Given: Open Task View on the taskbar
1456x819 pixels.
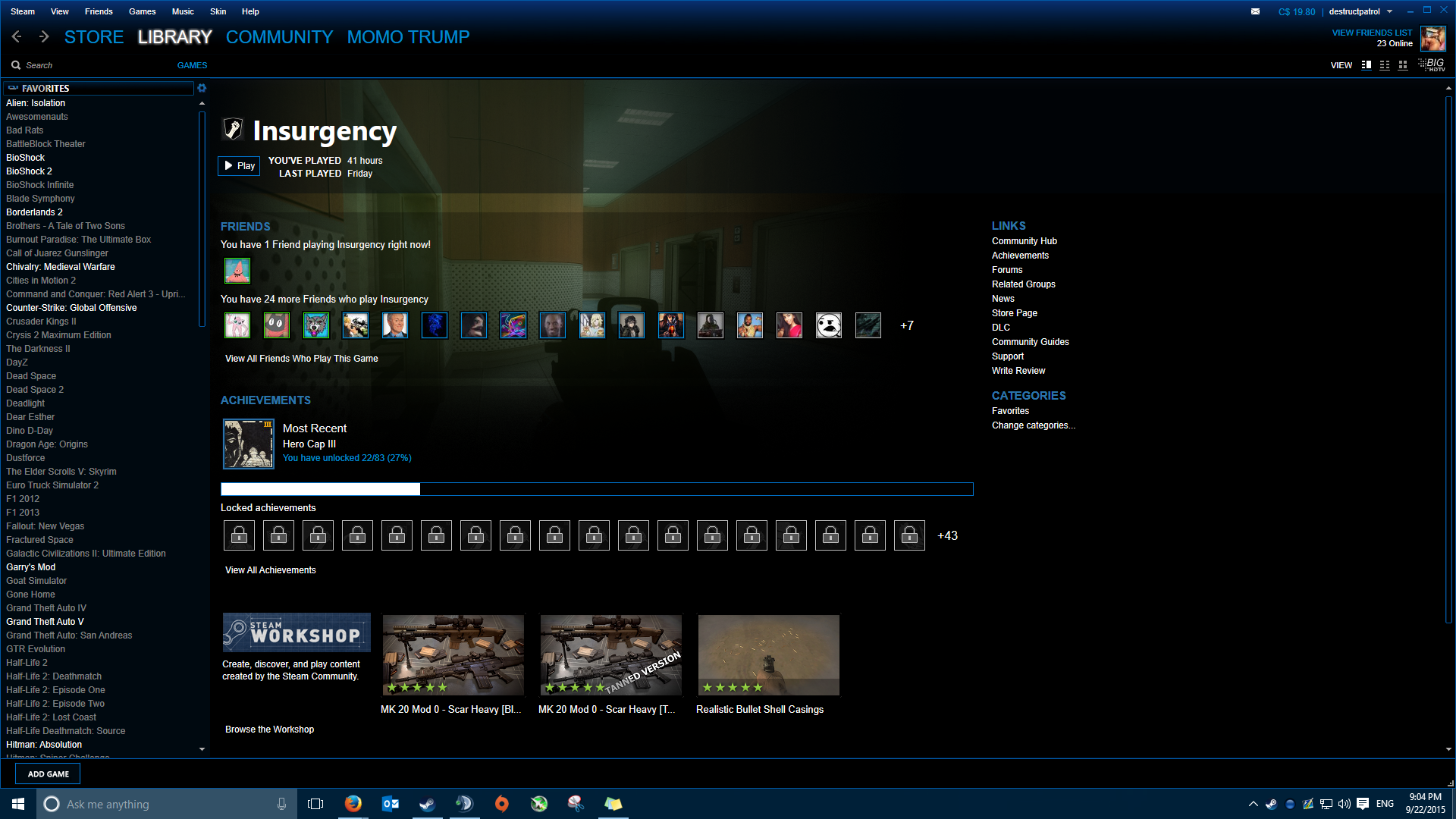Looking at the screenshot, I should pos(315,804).
